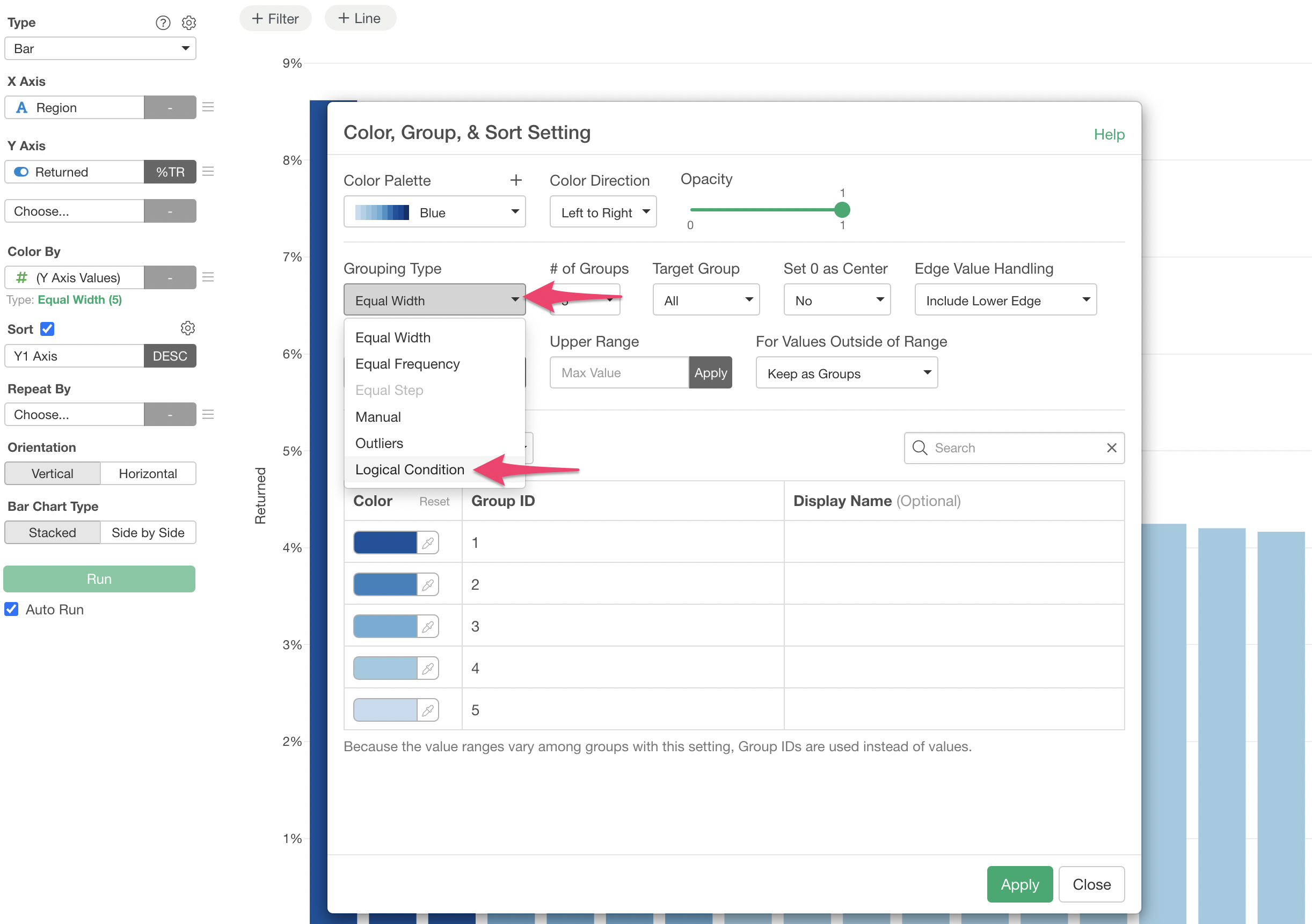Viewport: 1312px width, 924px height.
Task: Expand the Edge Value Handling dropdown
Action: [x=1004, y=300]
